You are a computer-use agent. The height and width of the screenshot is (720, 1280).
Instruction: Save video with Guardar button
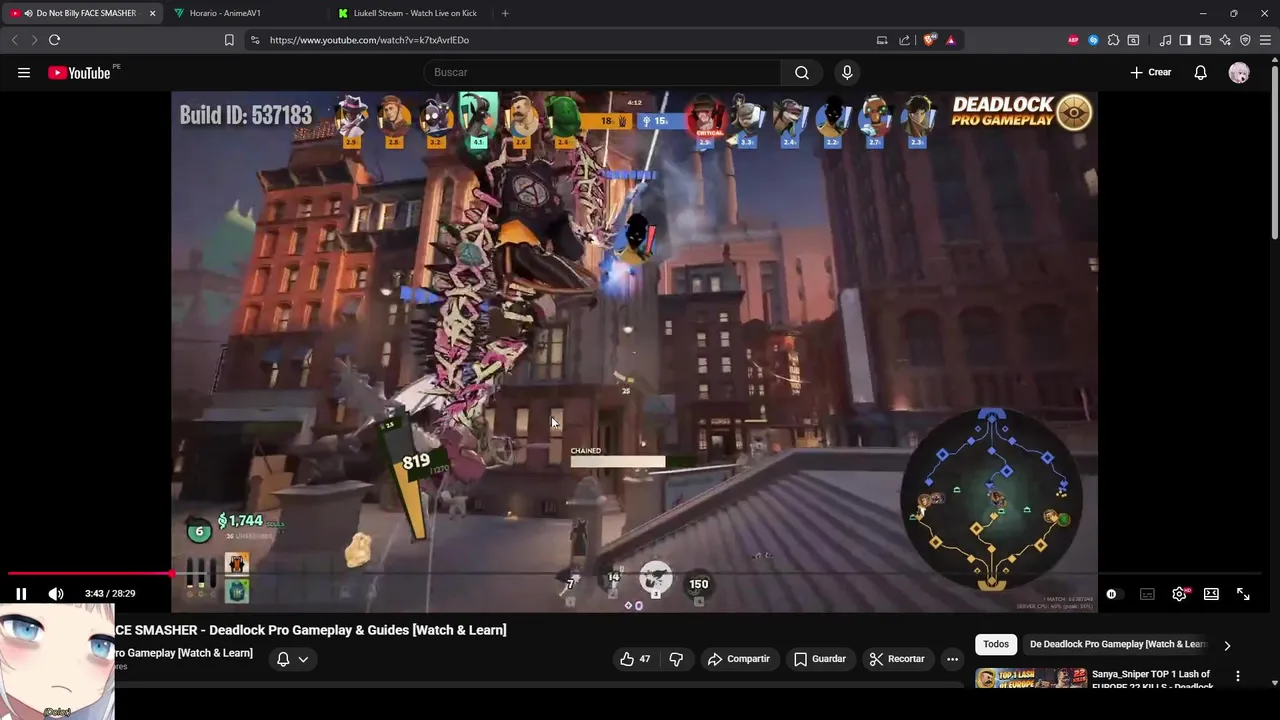820,659
